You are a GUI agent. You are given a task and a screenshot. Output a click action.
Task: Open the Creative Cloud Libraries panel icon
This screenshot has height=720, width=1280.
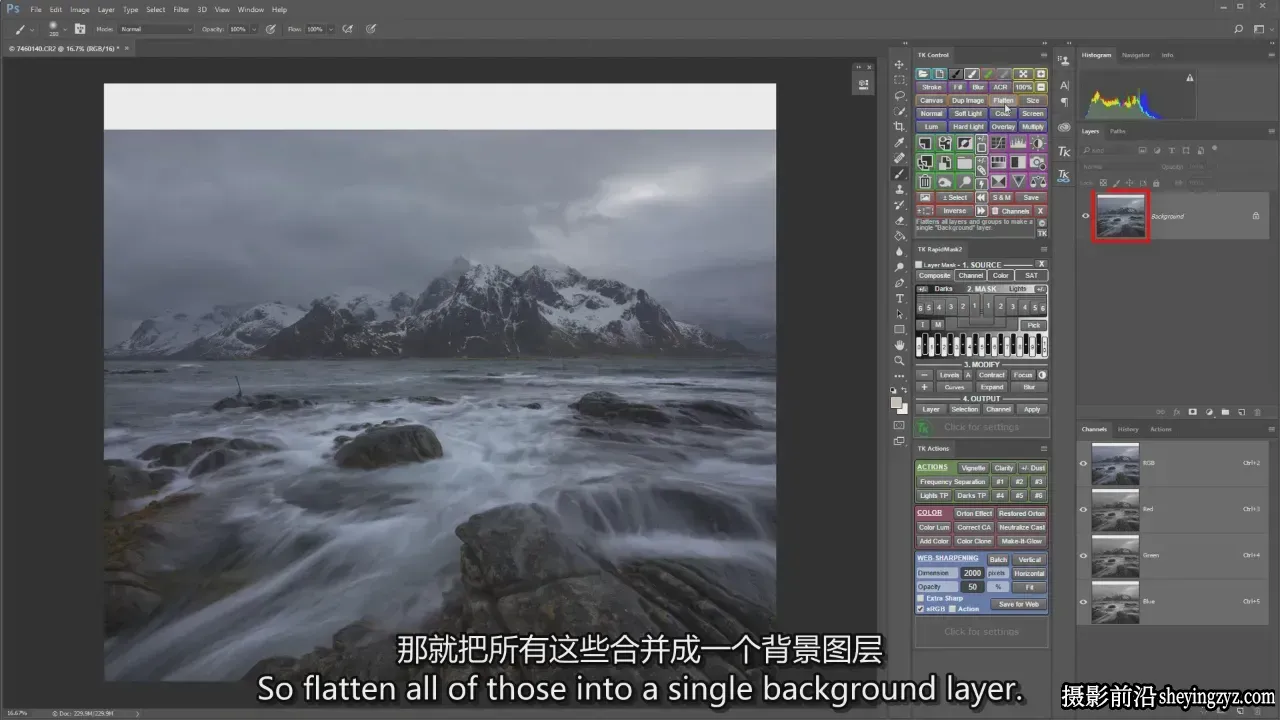click(x=1064, y=127)
